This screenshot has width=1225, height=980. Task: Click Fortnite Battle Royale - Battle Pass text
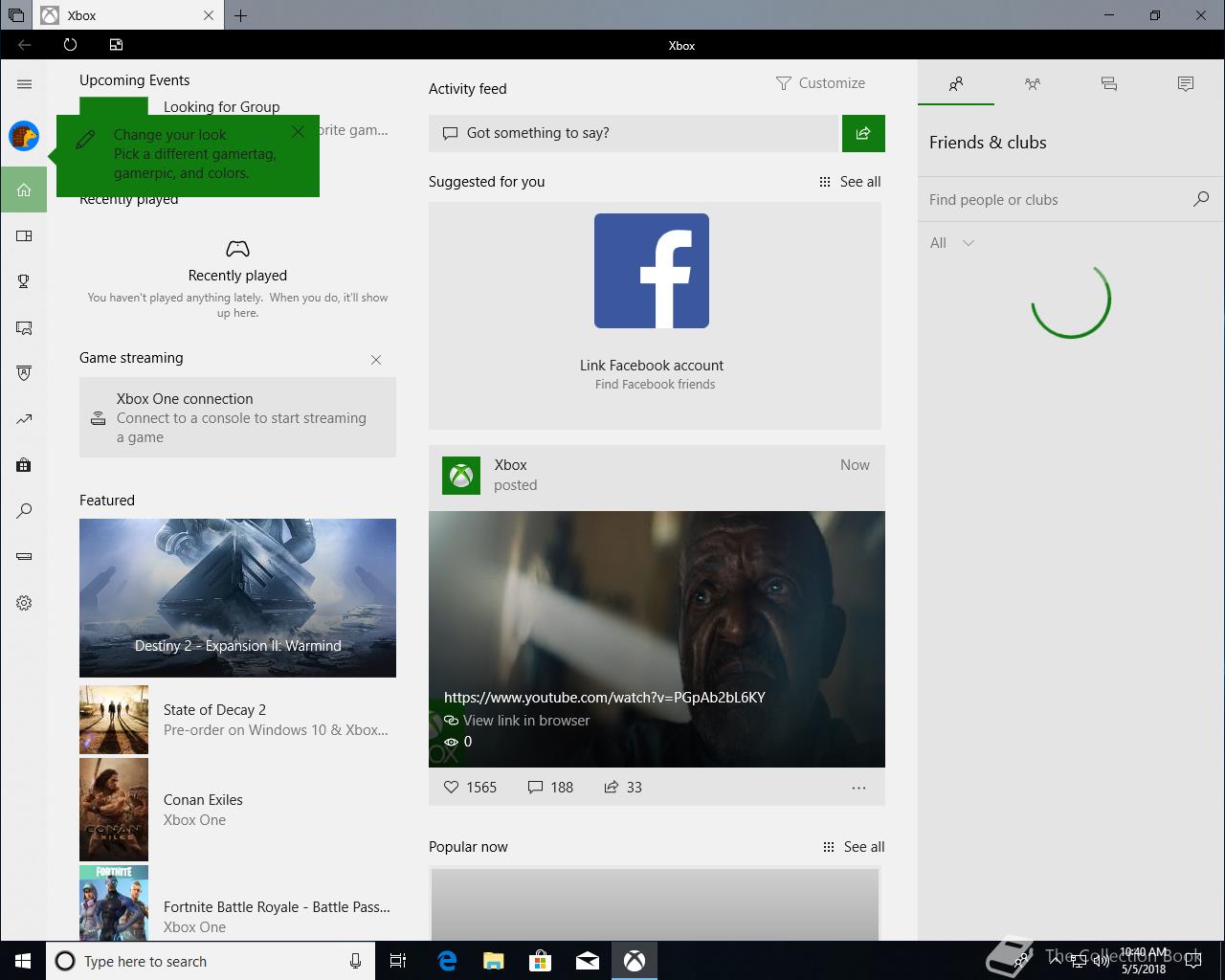(277, 907)
